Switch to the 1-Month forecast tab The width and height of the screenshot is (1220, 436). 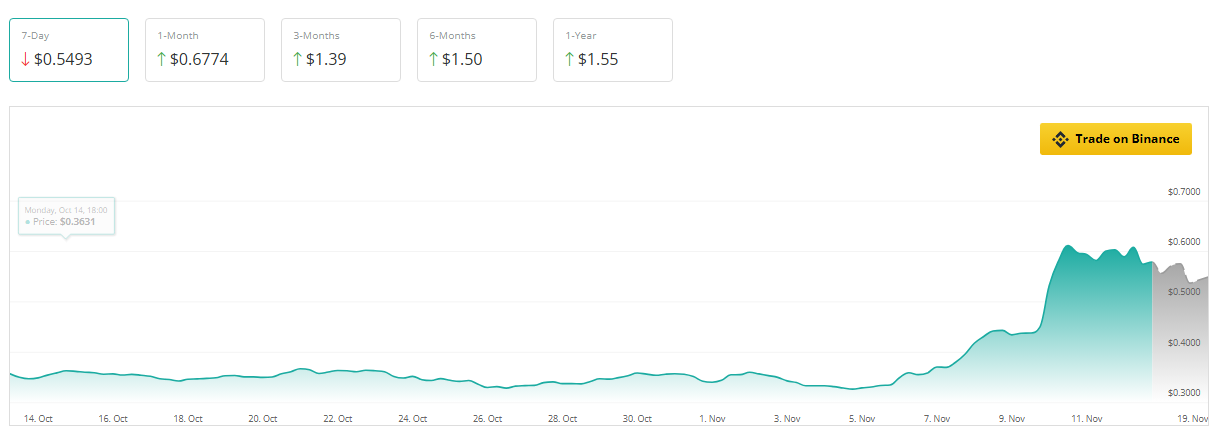tap(205, 49)
